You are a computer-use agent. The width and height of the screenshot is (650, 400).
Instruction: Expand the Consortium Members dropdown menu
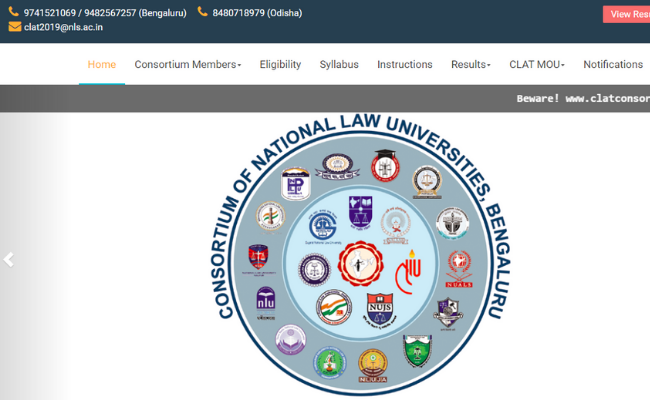pyautogui.click(x=188, y=64)
